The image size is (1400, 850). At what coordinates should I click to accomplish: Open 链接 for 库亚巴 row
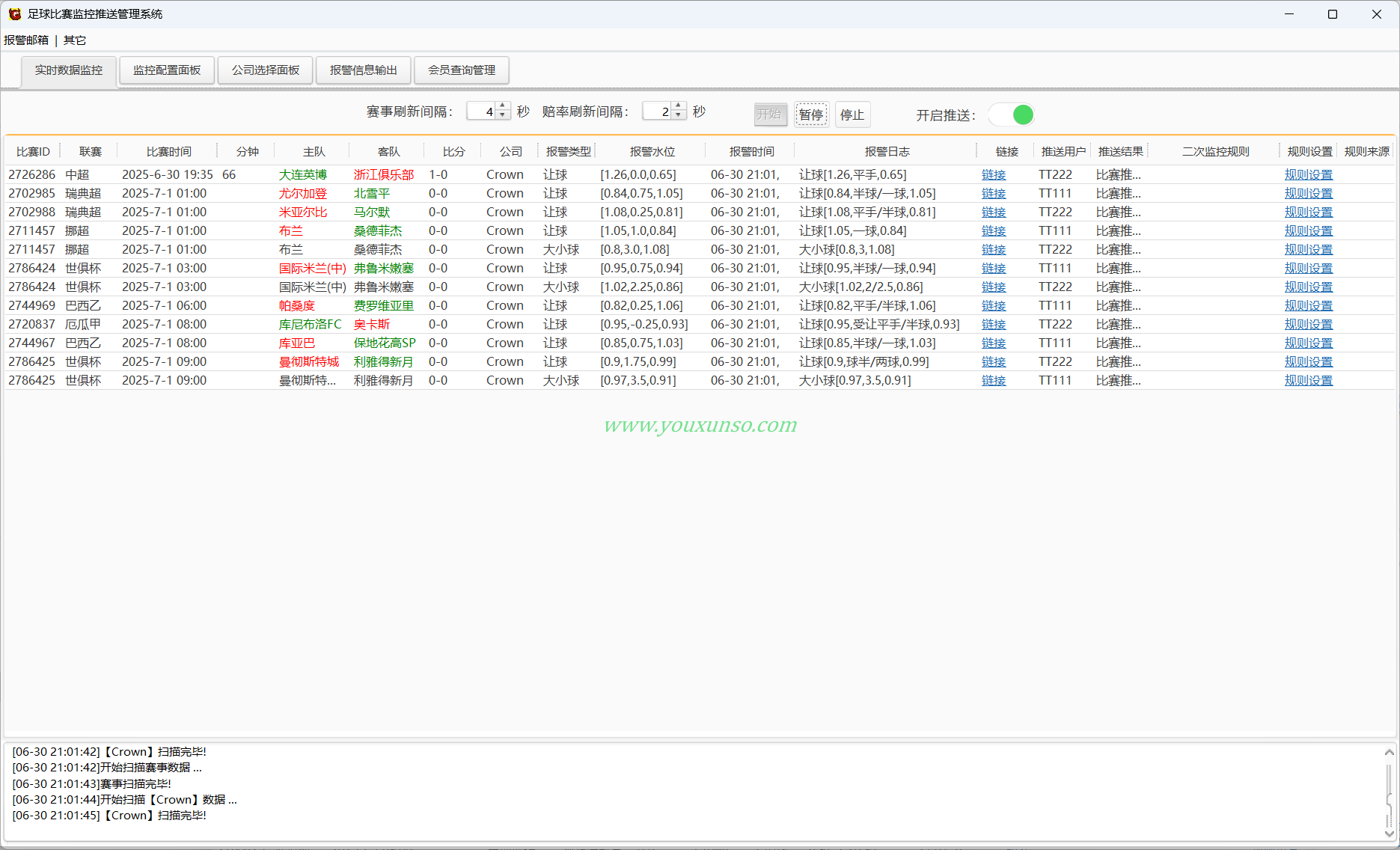[994, 343]
